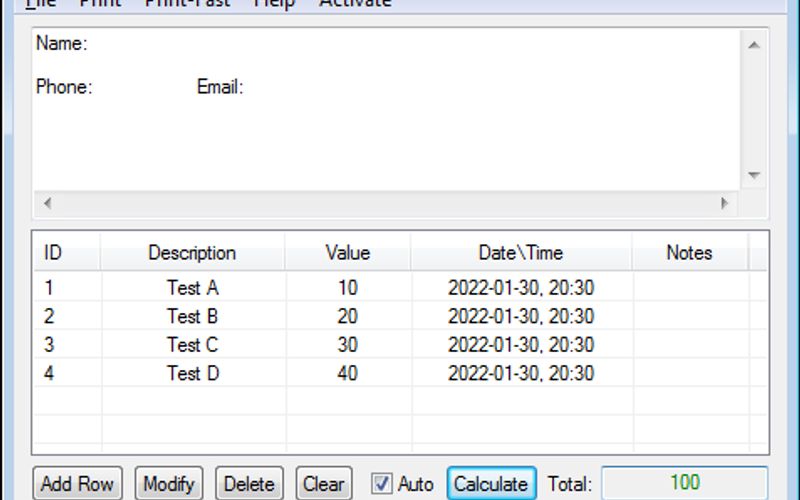The image size is (800, 500).
Task: Click the Date\Time column header
Action: tap(520, 253)
